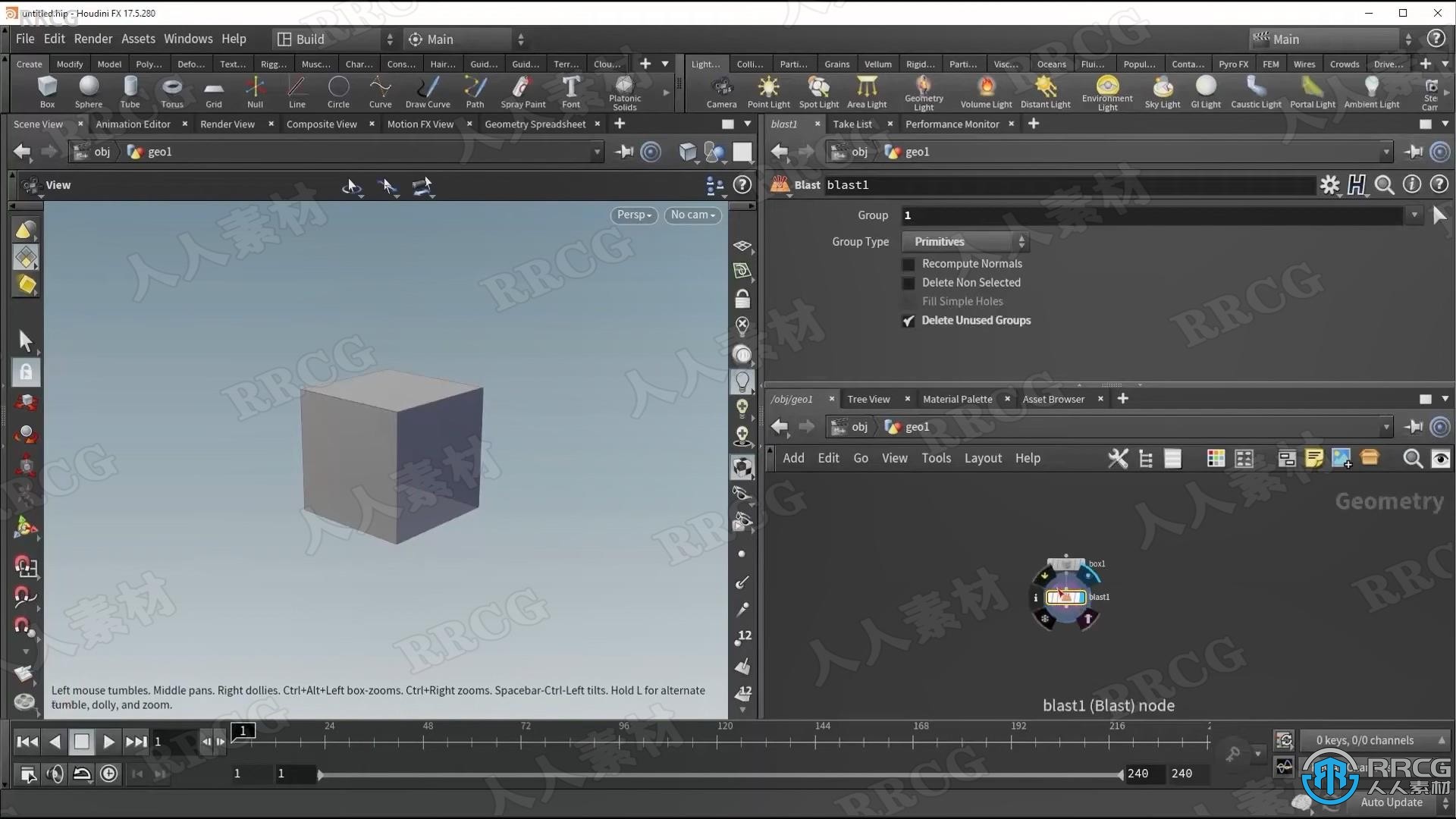The width and height of the screenshot is (1456, 819).
Task: Select the Tube shelf tool
Action: 130,92
